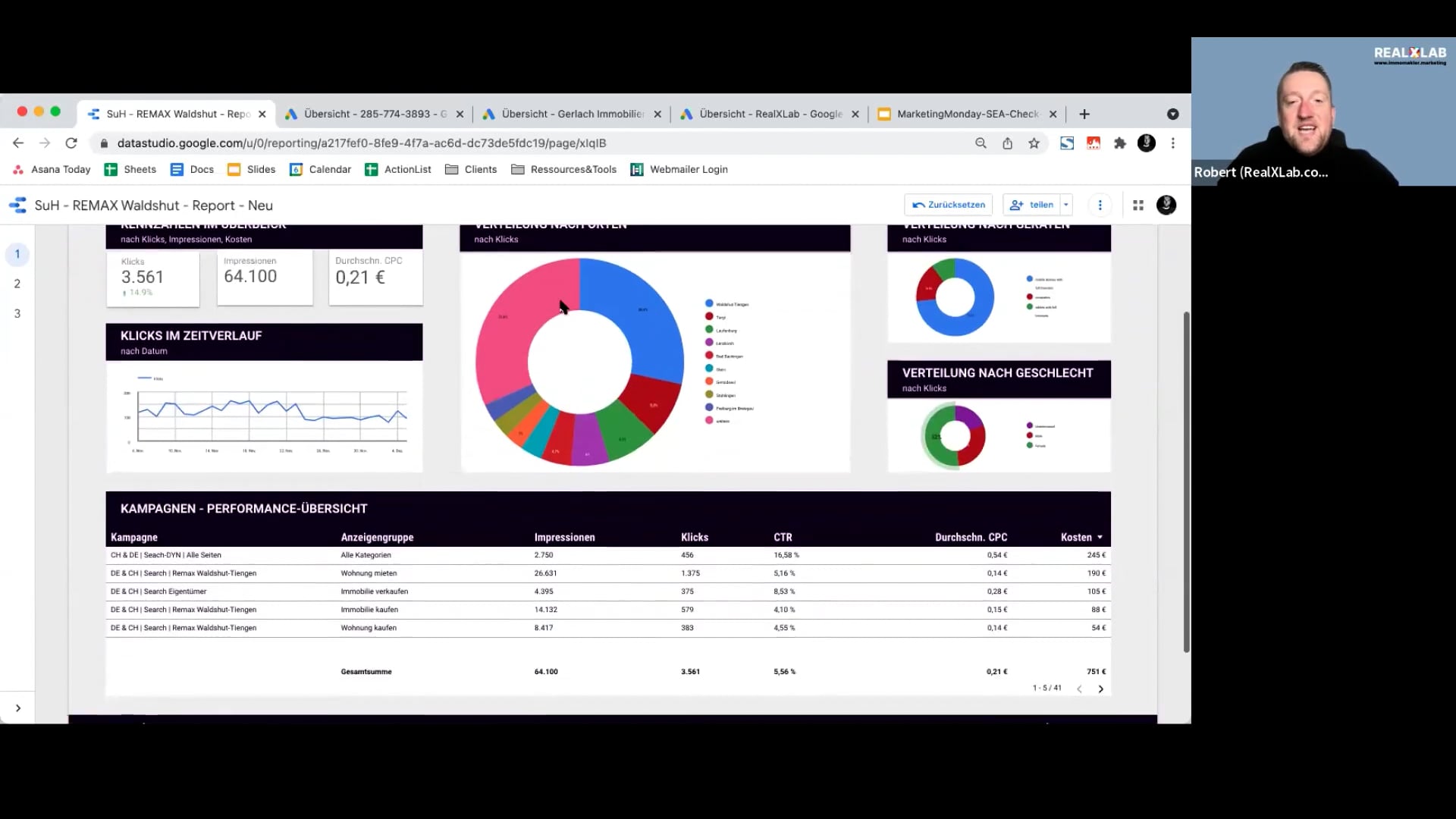
Task: Open a new browser tab with the plus
Action: point(1084,114)
